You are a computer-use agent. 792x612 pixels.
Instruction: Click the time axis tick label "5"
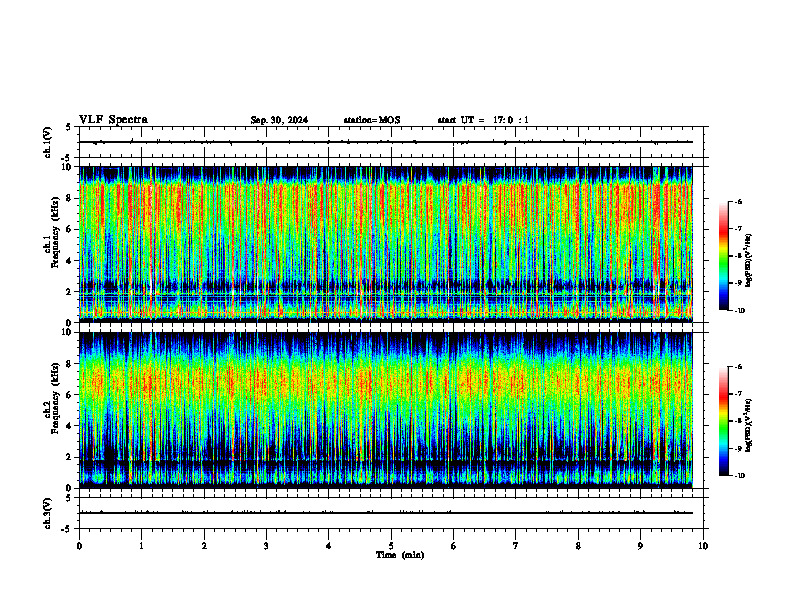[x=391, y=546]
